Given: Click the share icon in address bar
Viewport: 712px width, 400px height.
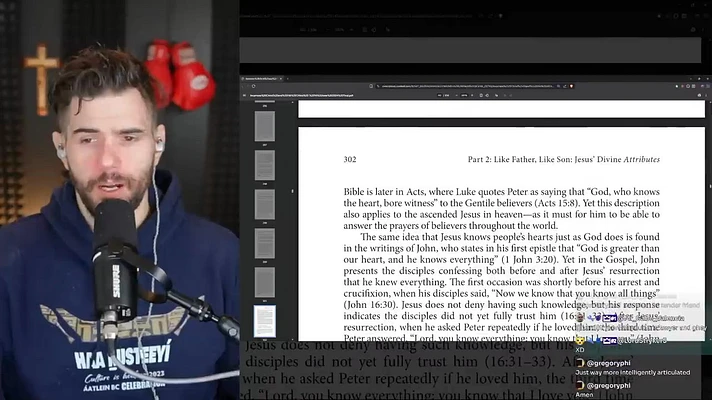Looking at the screenshot, I should pos(565,86).
